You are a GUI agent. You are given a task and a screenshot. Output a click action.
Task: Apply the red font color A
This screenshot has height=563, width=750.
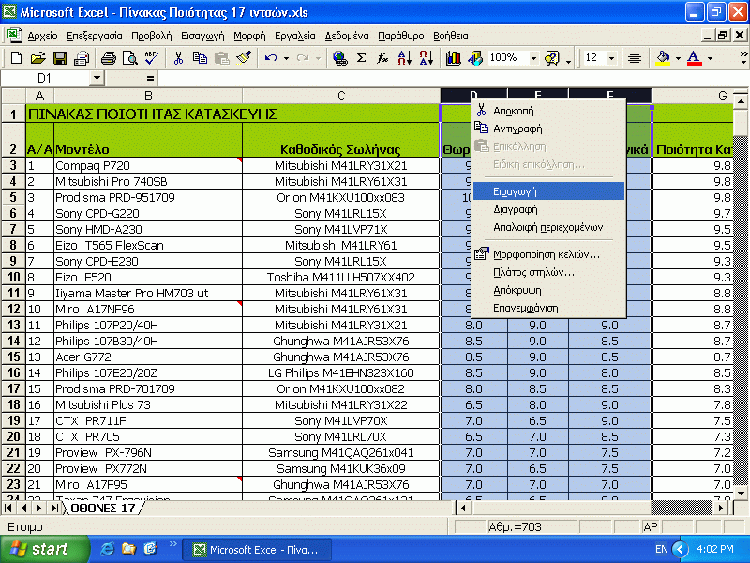[x=694, y=58]
